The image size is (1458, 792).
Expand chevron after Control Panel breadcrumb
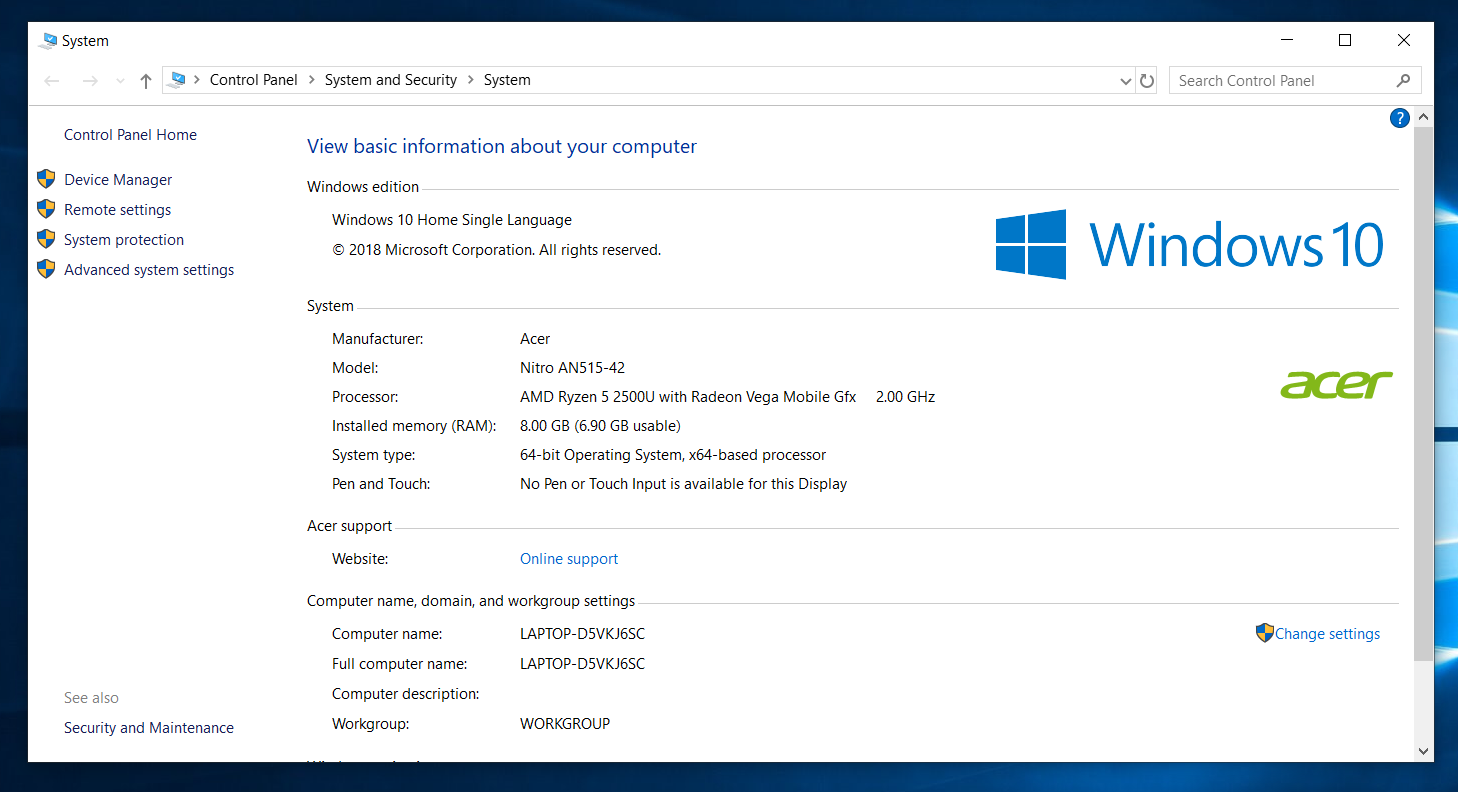click(311, 80)
